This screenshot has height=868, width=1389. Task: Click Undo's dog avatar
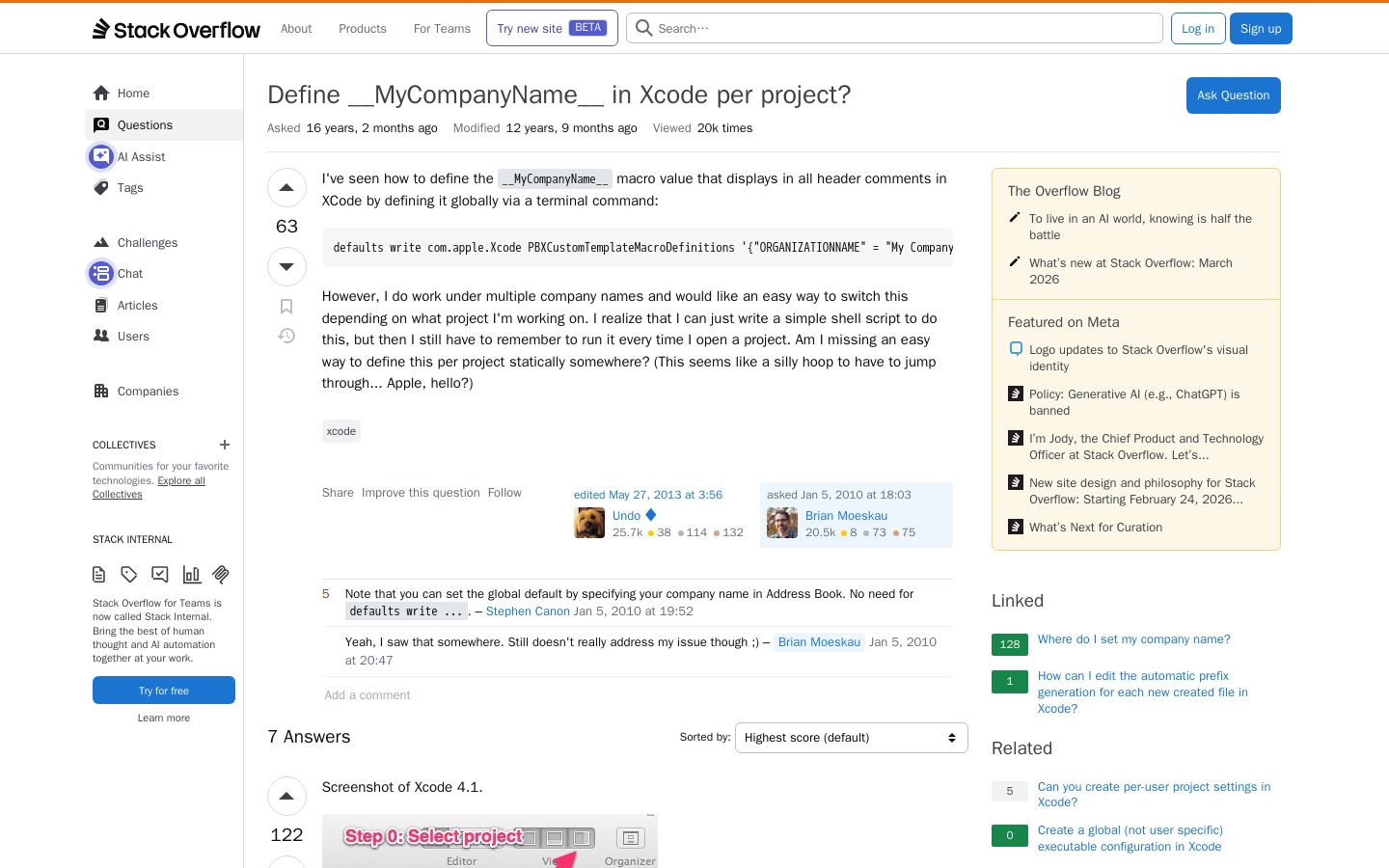coord(589,523)
